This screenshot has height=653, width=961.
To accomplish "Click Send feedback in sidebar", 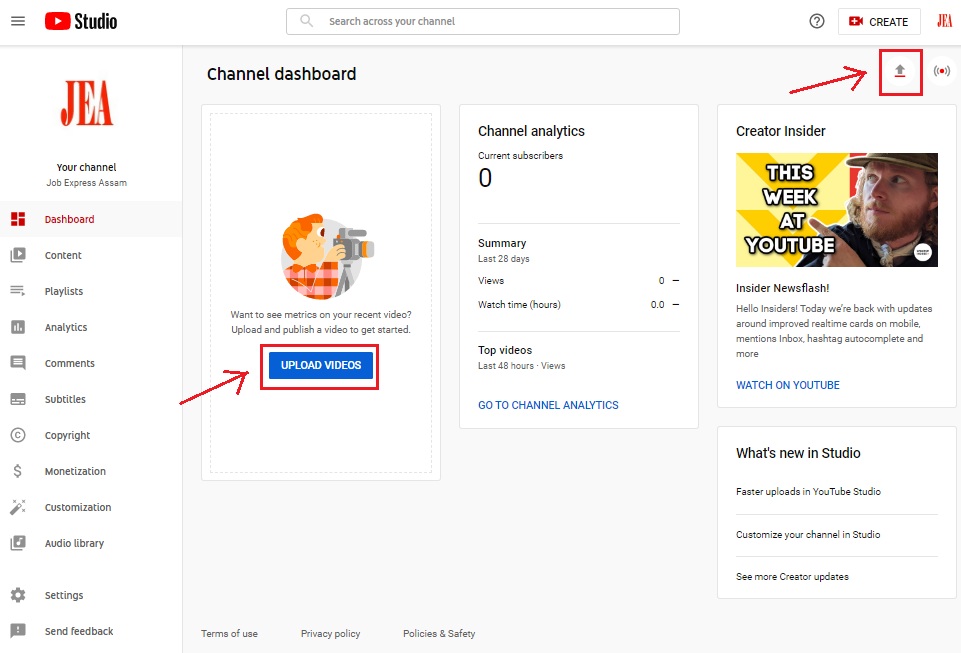I will click(91, 631).
